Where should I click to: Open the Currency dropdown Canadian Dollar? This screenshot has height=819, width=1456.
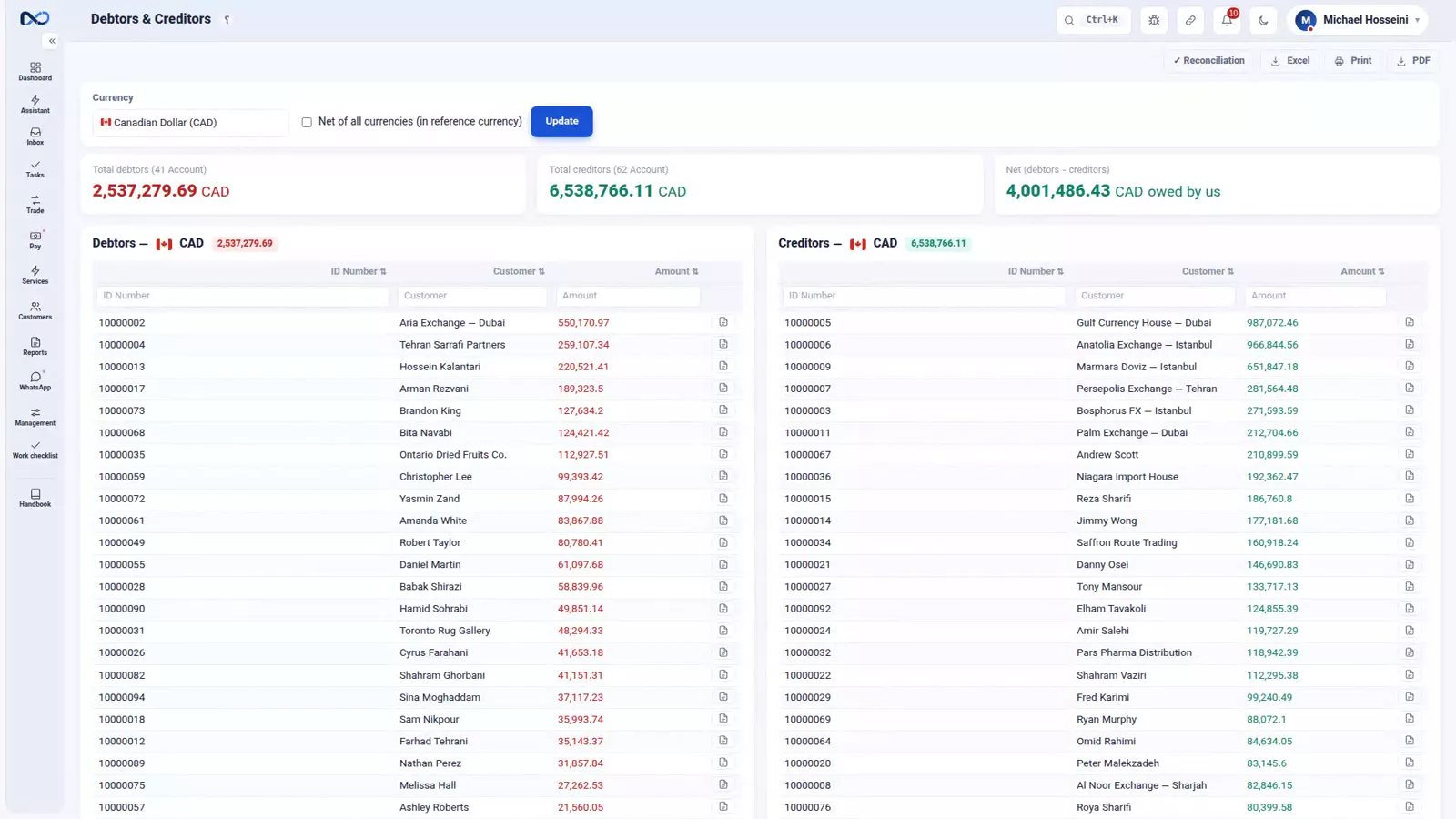190,122
